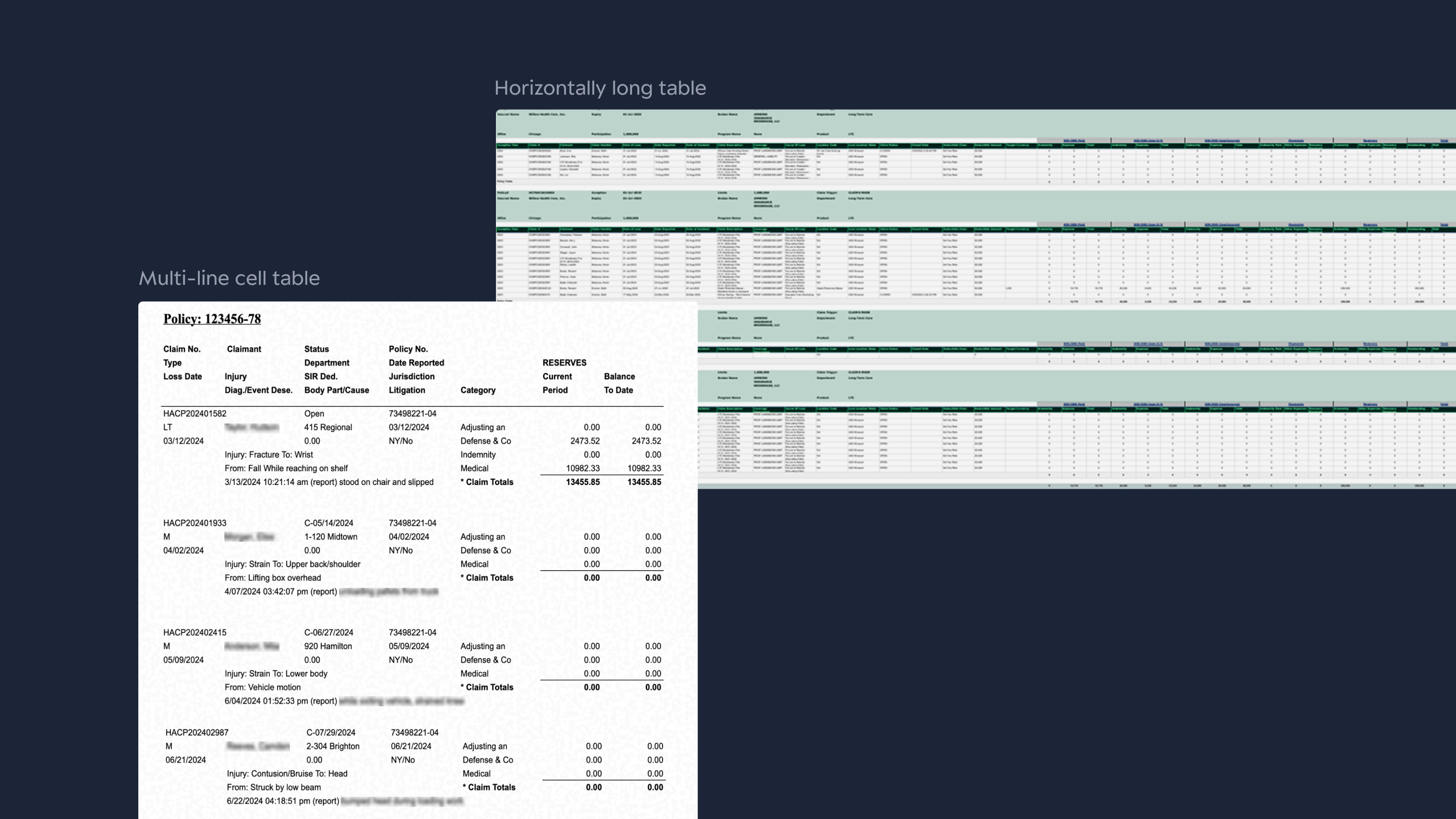Select claim number HACP202401582

coord(194,414)
